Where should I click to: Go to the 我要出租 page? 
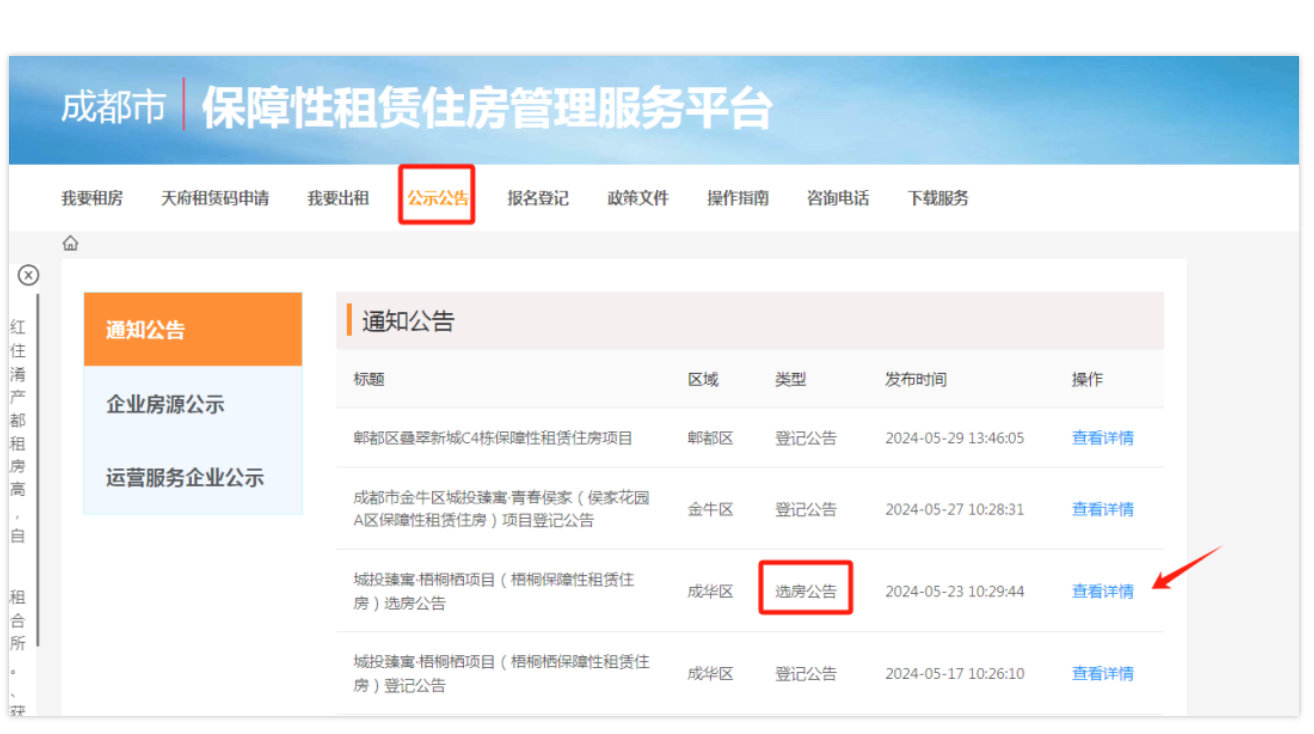[338, 198]
